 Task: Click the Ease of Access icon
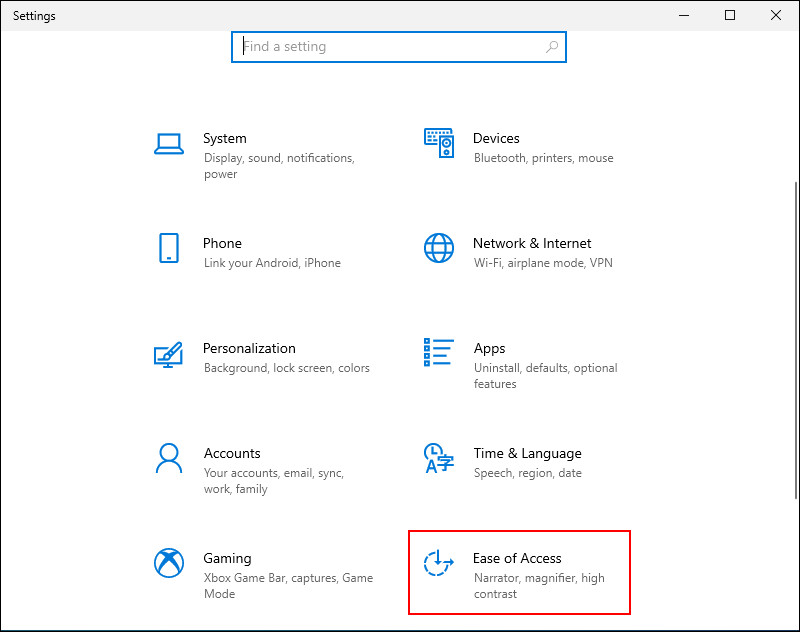439,563
